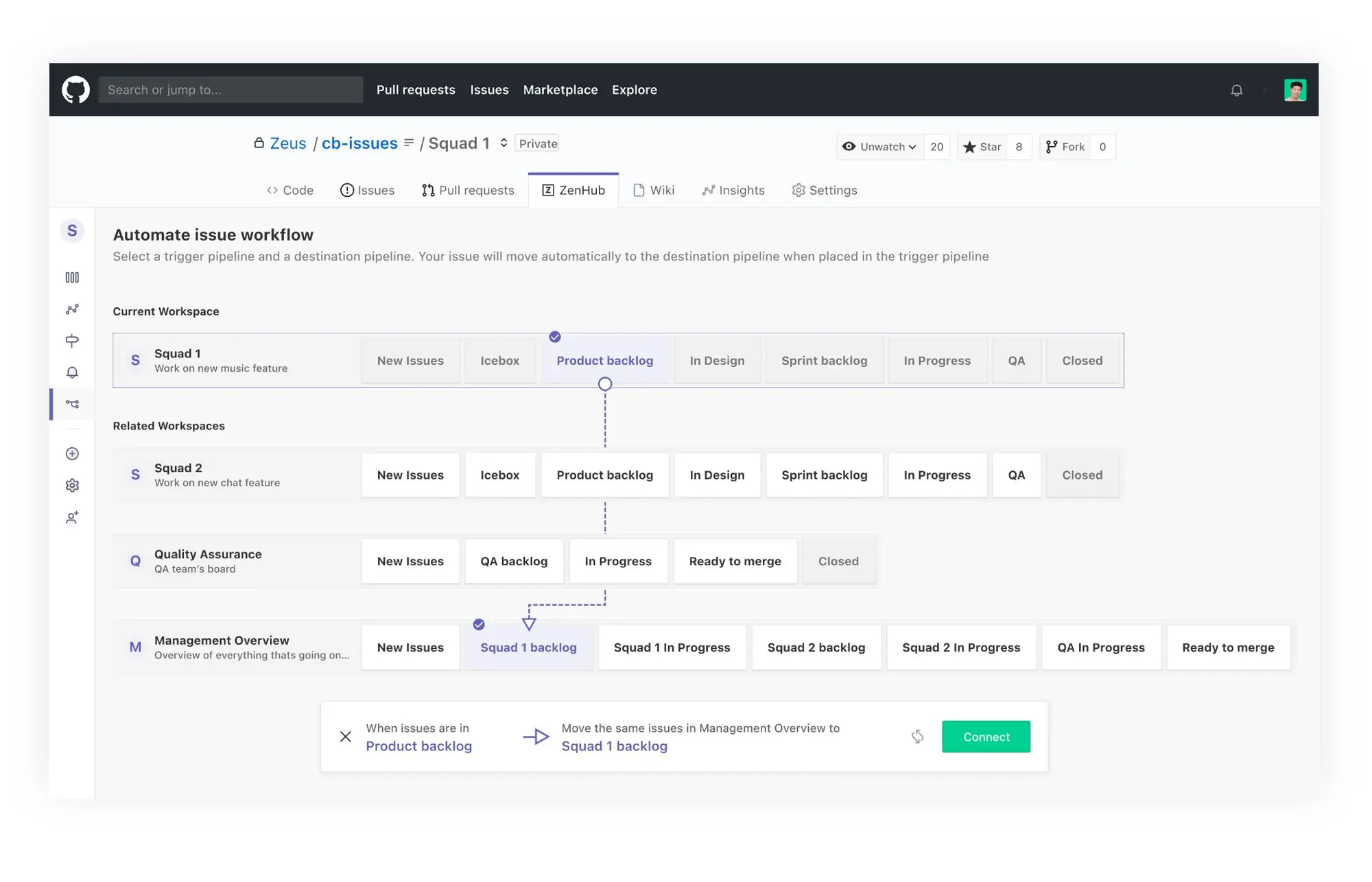Click the list icon next to cb-issues
The height and width of the screenshot is (882, 1372).
pos(409,143)
